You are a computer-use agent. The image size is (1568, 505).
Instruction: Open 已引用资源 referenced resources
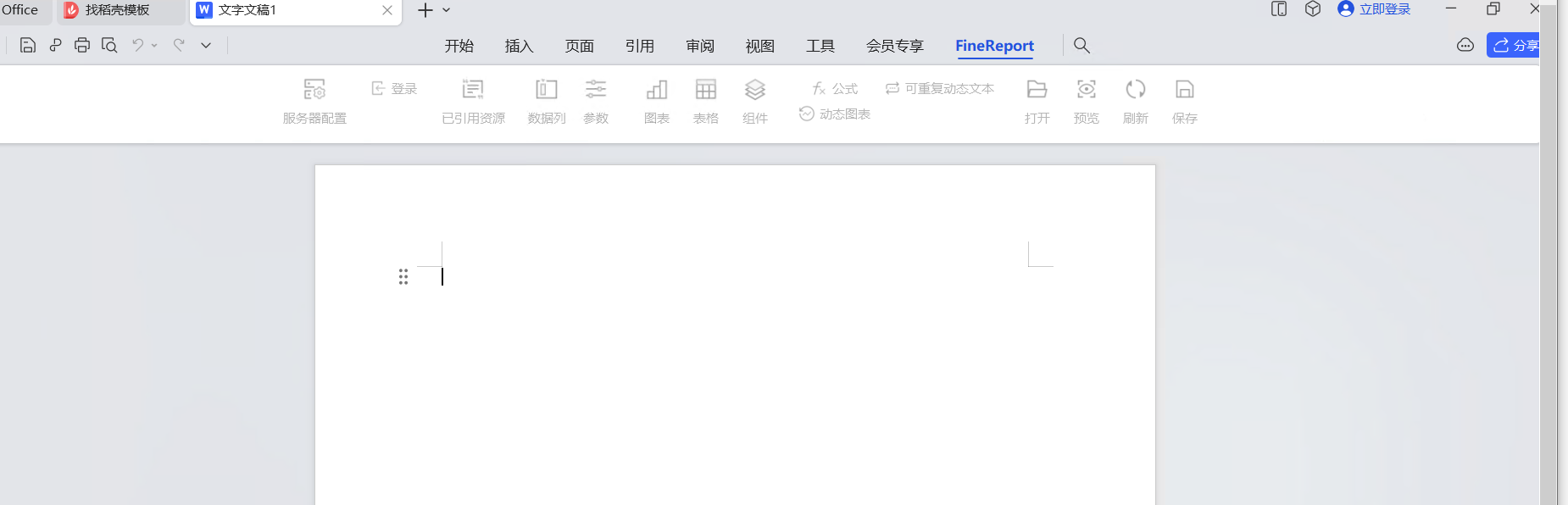coord(473,102)
